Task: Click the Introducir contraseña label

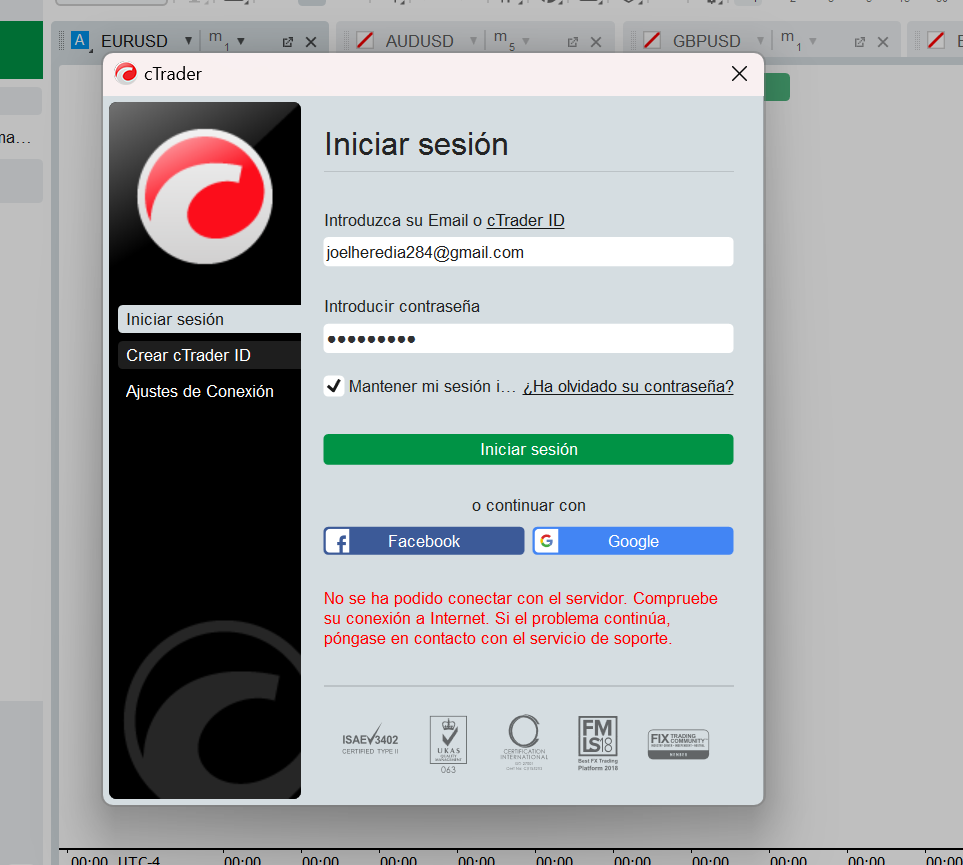Action: [x=402, y=307]
